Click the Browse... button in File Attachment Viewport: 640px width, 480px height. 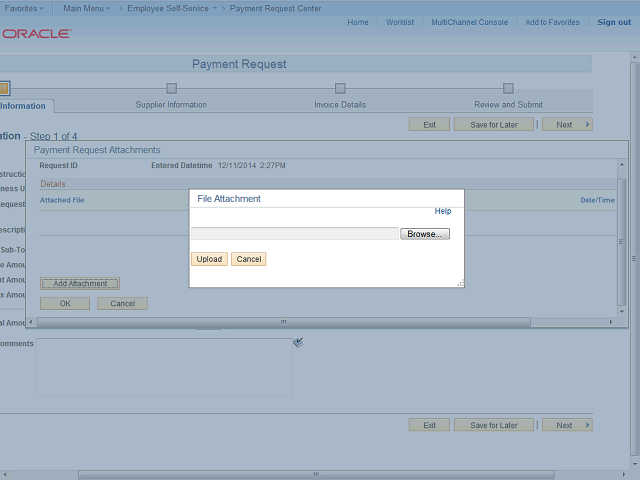tap(425, 234)
